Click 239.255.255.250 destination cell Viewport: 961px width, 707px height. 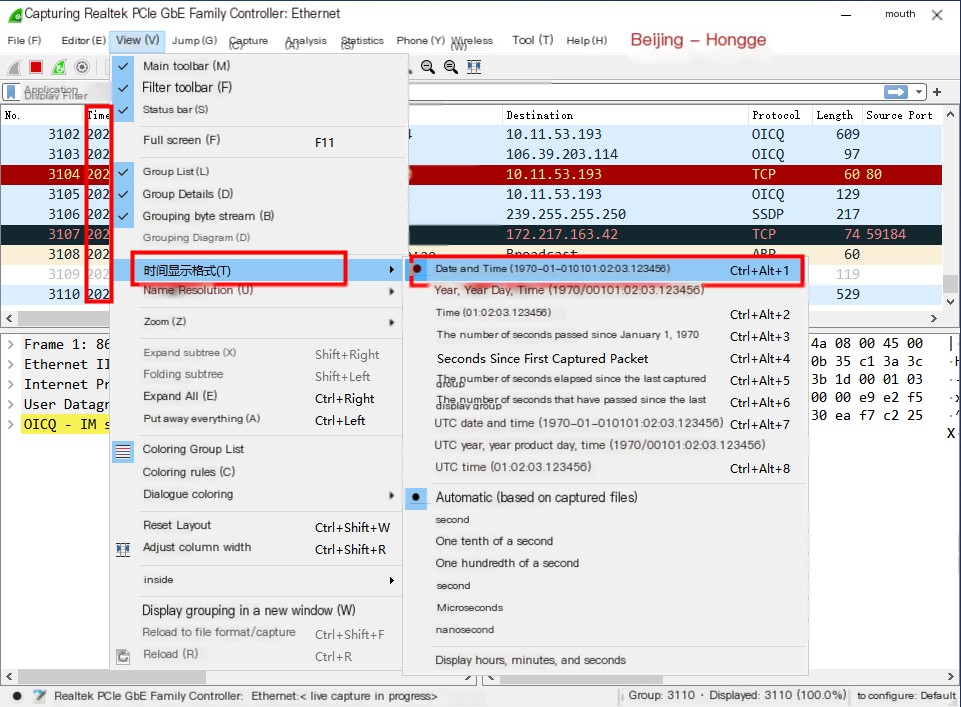coord(566,214)
